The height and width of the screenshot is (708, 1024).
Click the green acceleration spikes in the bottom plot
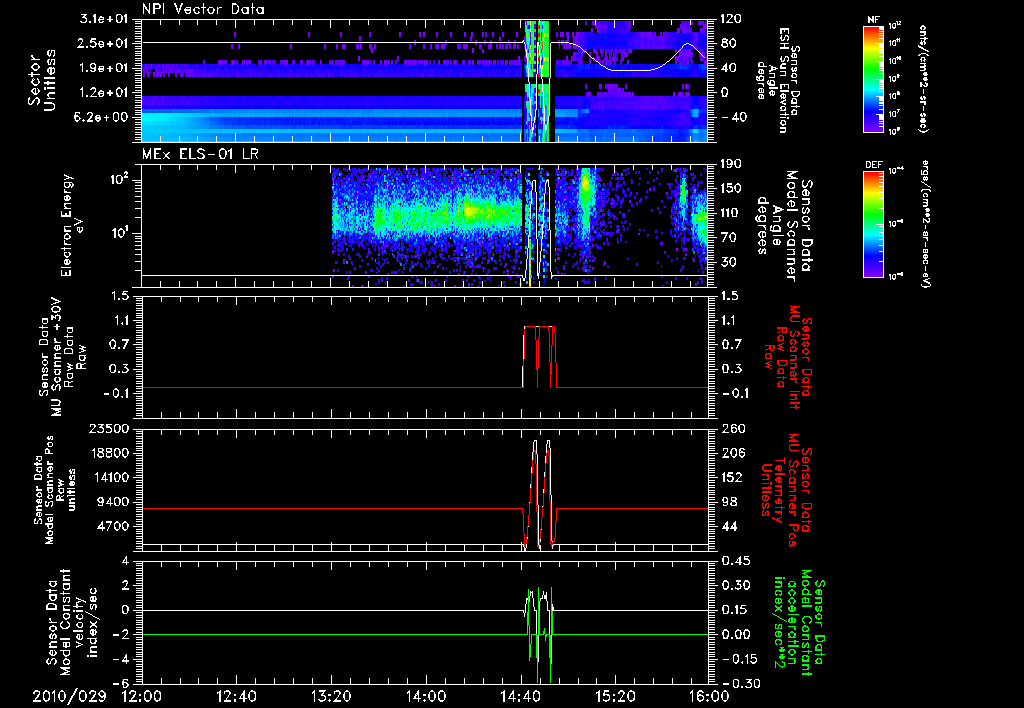(540, 635)
